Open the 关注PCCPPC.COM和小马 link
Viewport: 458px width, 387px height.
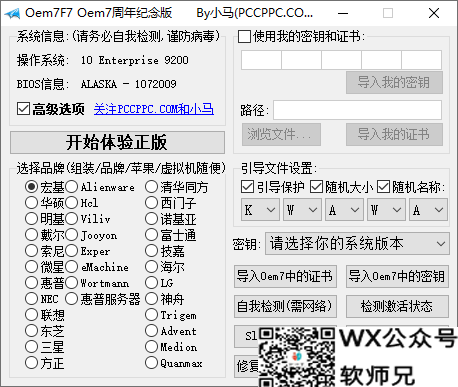click(154, 109)
